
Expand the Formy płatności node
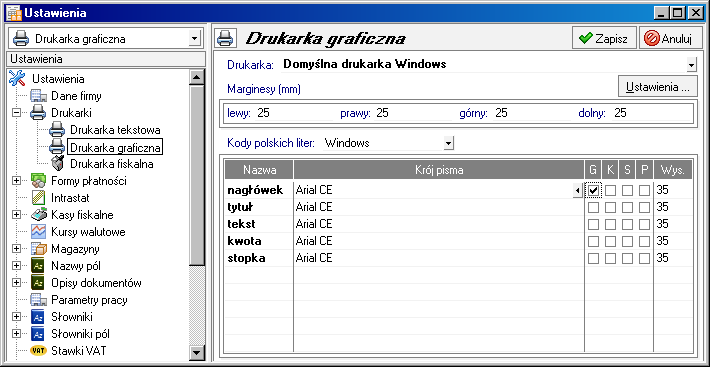(17, 181)
